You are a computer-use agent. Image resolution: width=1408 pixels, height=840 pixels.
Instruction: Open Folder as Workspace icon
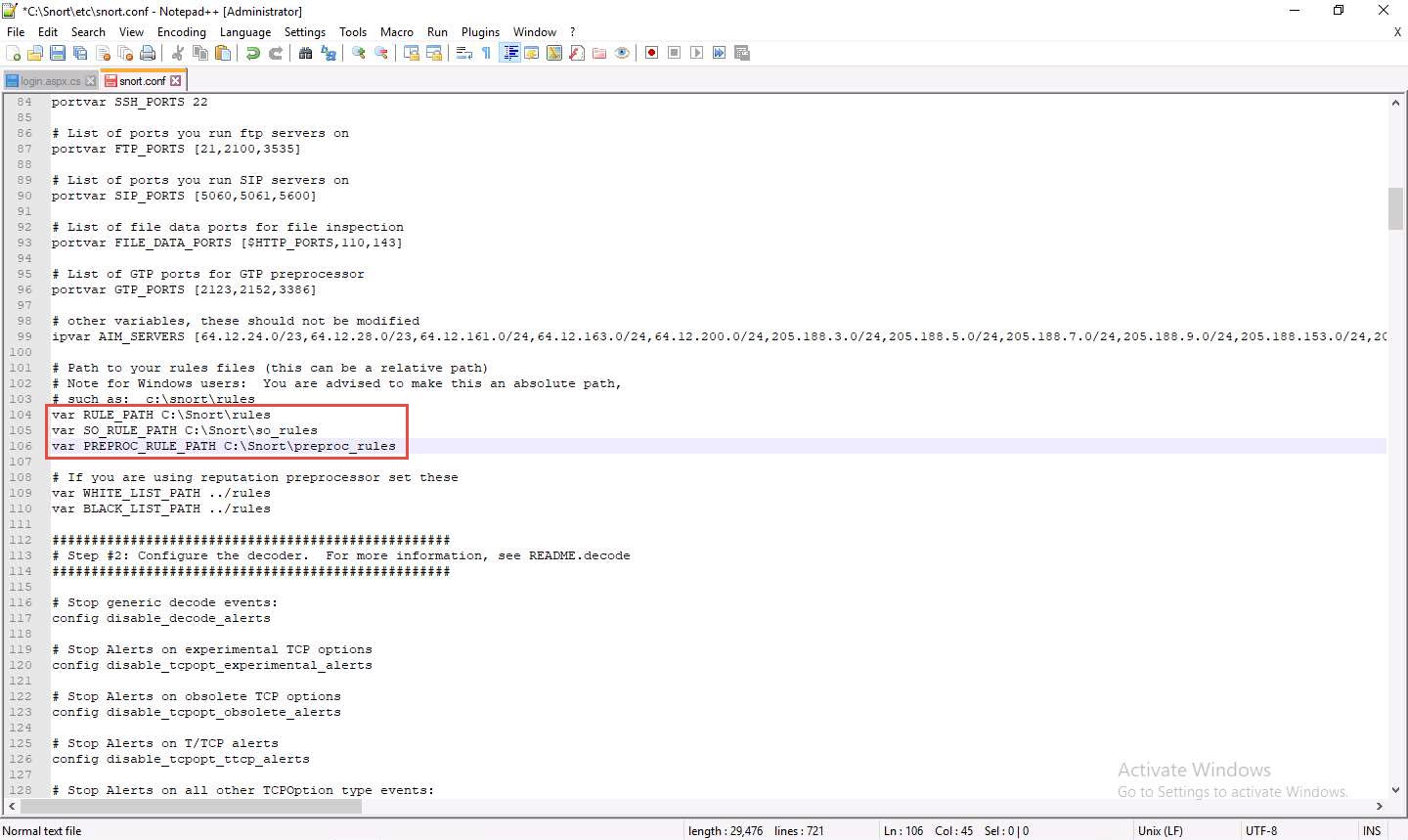[599, 53]
